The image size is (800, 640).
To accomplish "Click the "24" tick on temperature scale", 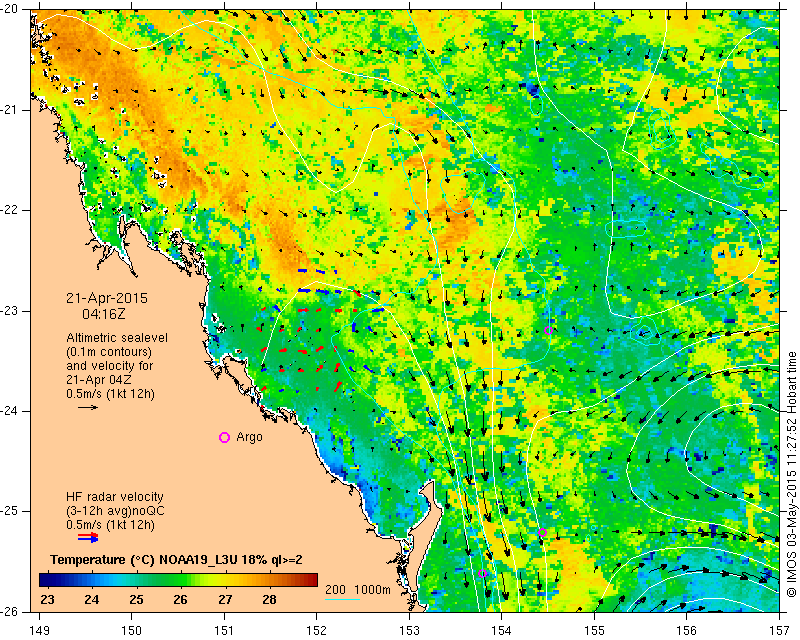I will [91, 599].
